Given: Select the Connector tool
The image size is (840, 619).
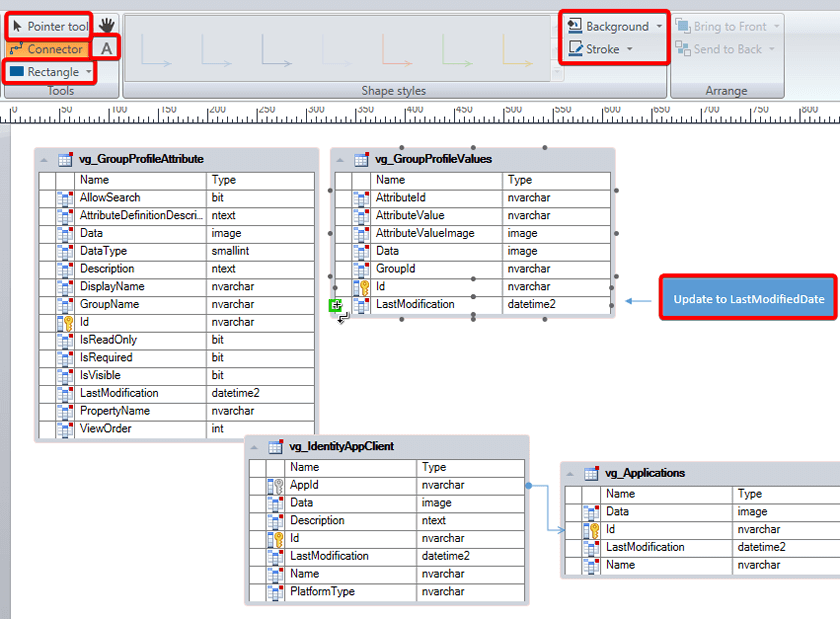Looking at the screenshot, I should click(46, 49).
